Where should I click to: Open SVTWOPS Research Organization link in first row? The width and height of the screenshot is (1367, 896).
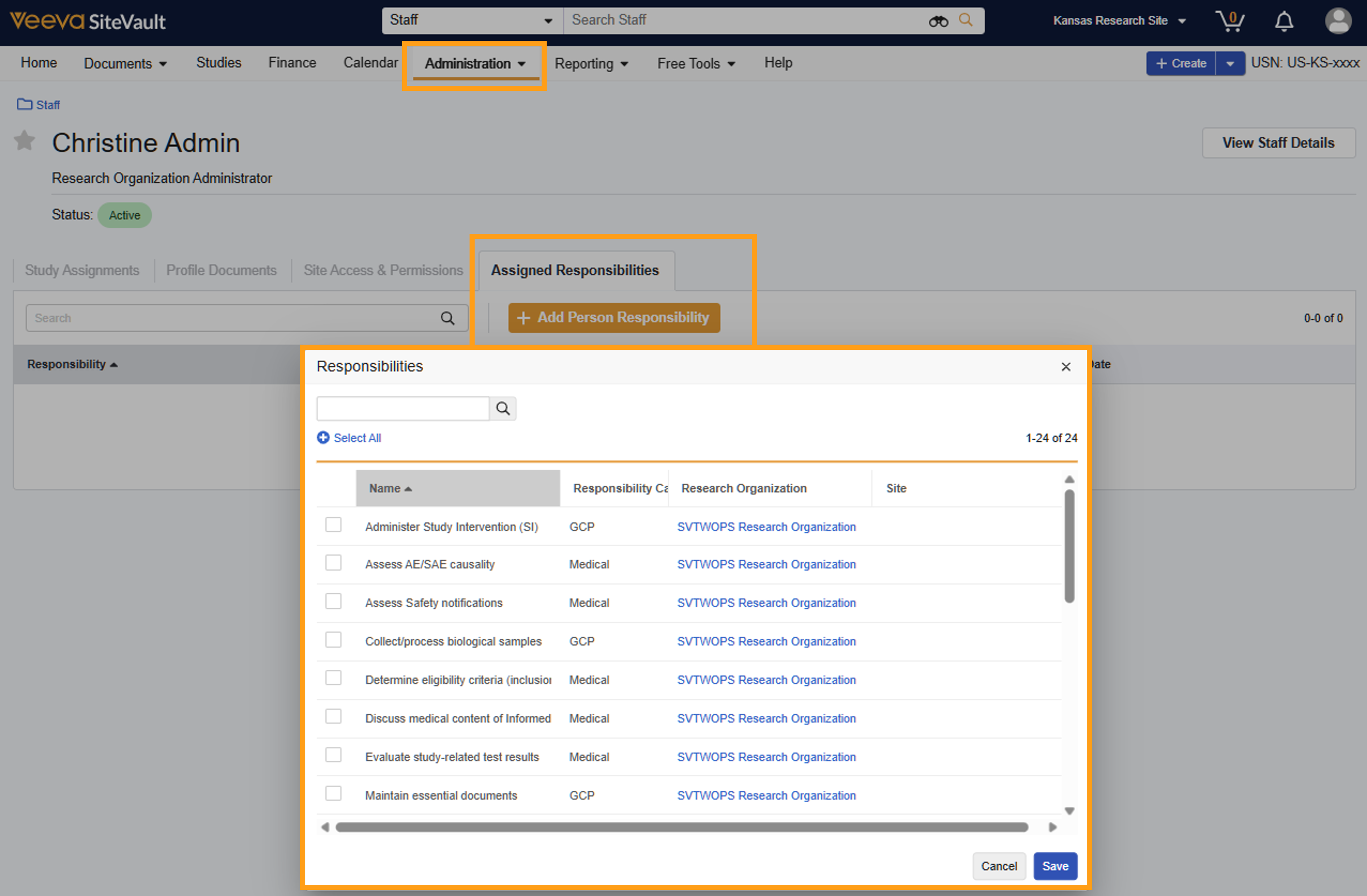tap(766, 527)
